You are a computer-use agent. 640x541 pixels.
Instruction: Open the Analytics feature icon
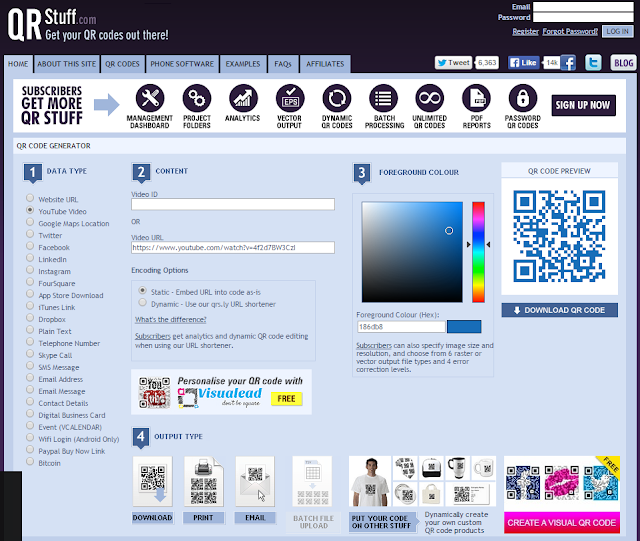point(243,98)
